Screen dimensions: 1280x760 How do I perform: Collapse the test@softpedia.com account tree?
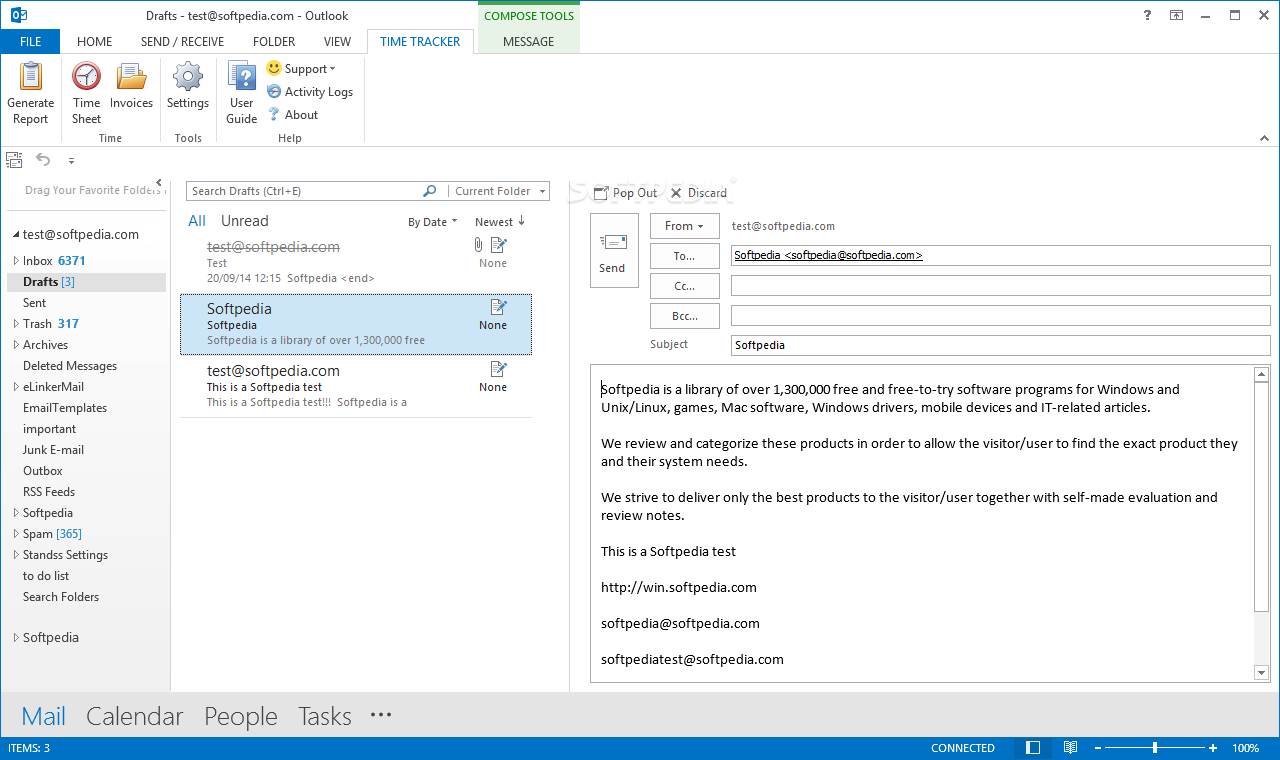[x=16, y=235]
